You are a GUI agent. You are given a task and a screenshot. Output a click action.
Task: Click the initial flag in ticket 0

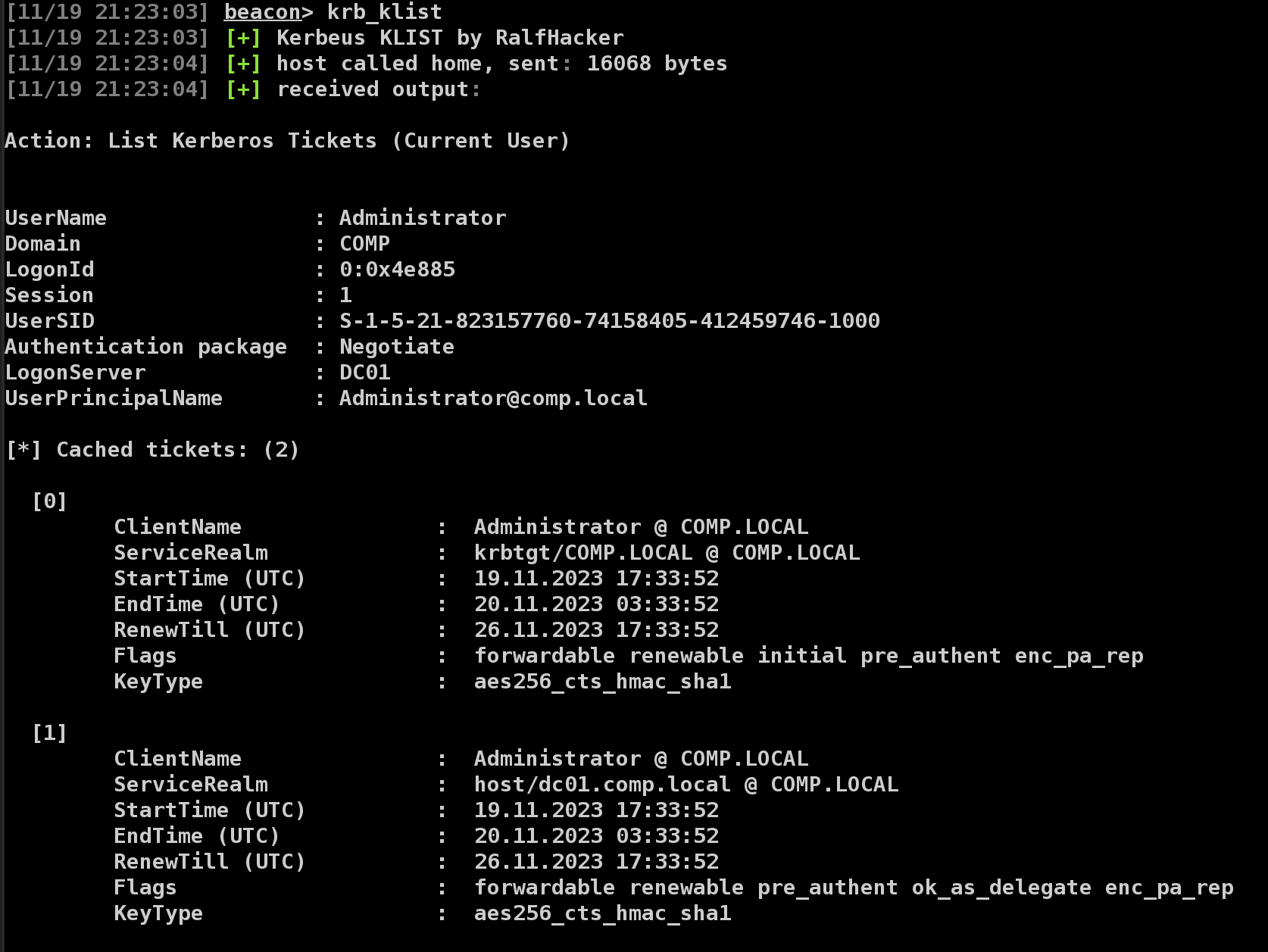click(x=802, y=656)
